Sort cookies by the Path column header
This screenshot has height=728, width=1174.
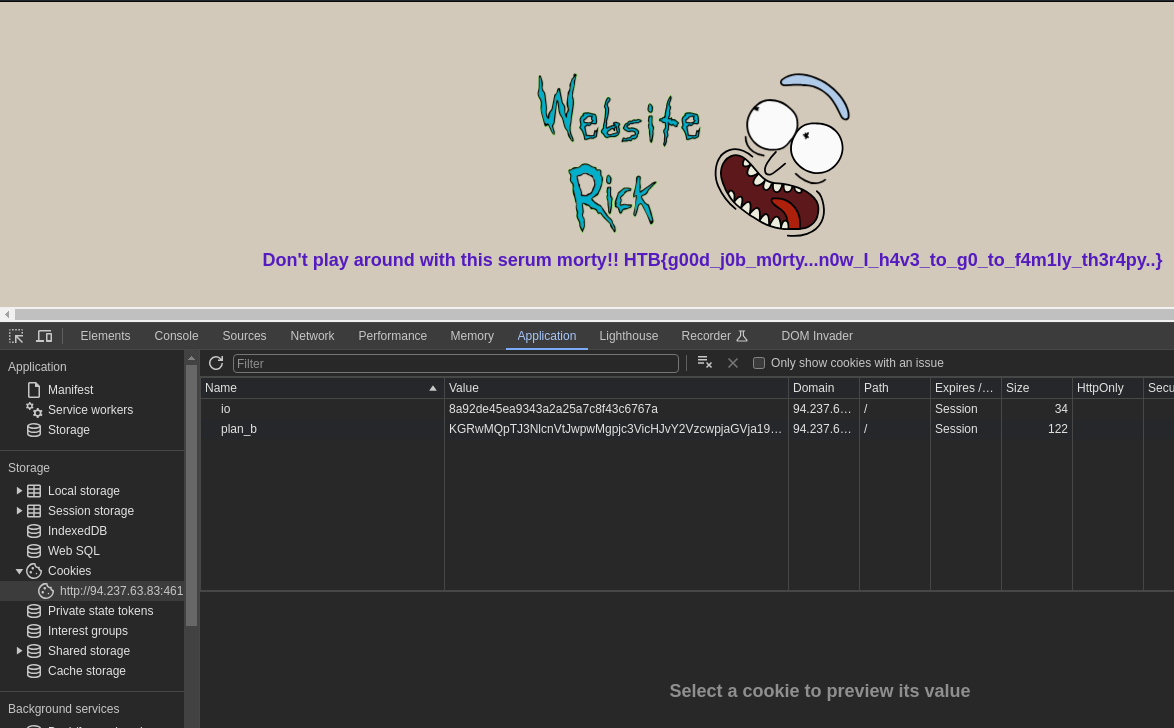tap(895, 388)
